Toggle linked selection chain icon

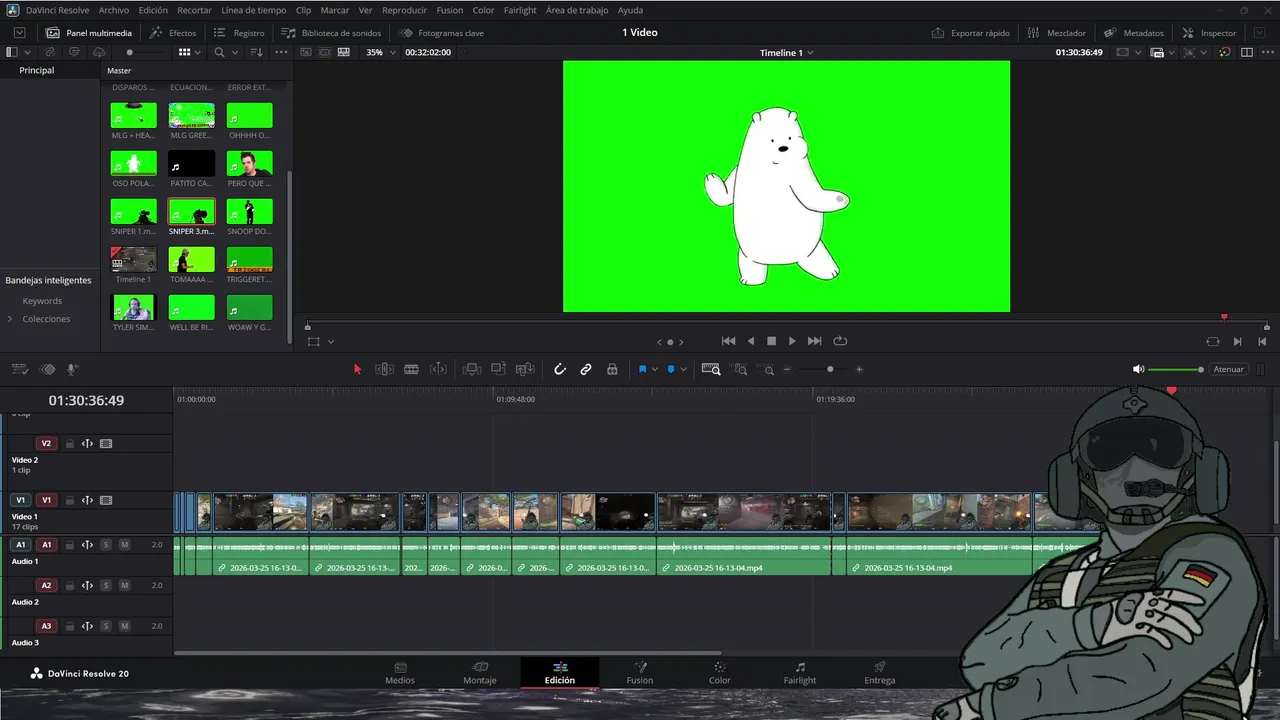(586, 369)
